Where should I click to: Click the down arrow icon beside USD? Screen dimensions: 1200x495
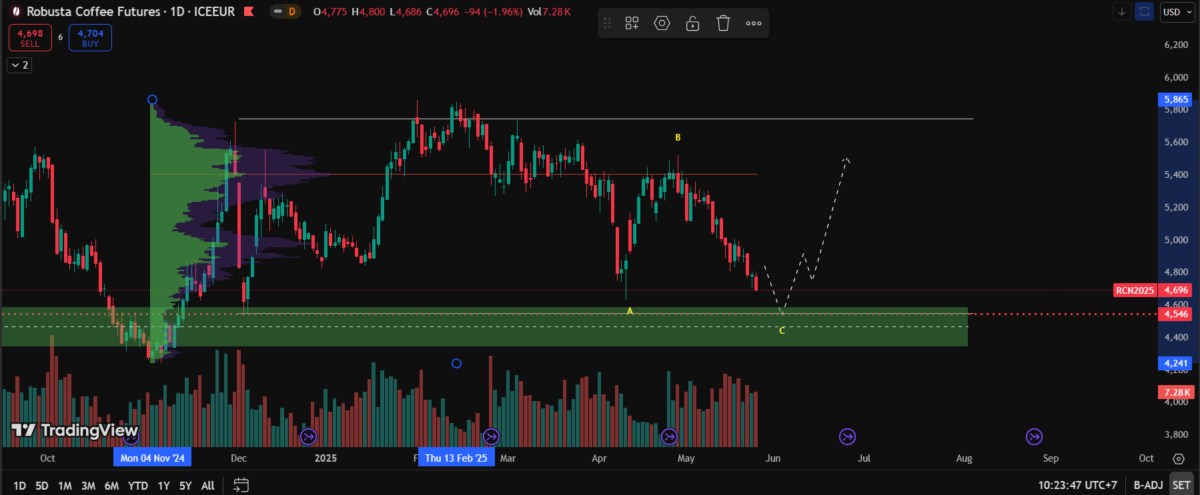point(1122,12)
